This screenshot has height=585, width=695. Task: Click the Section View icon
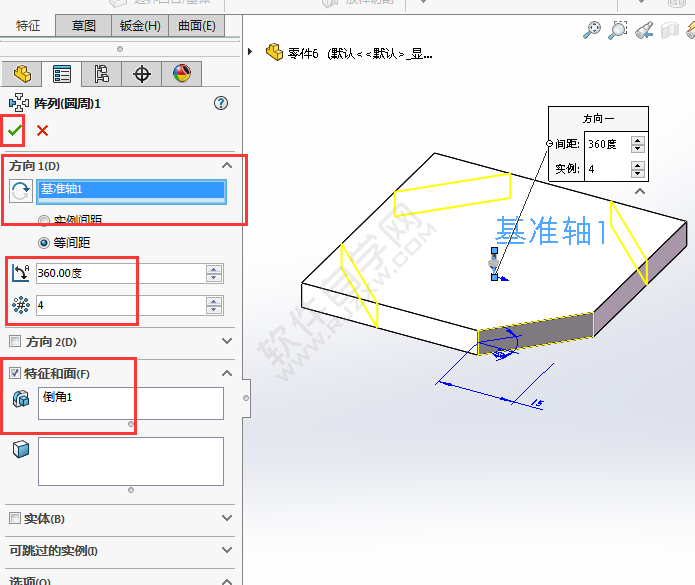[x=670, y=31]
